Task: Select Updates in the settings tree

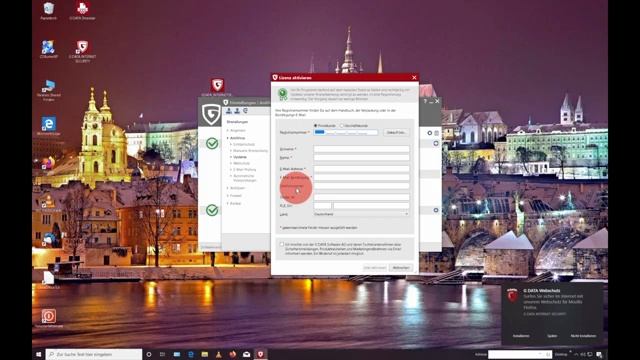Action: 240,157
